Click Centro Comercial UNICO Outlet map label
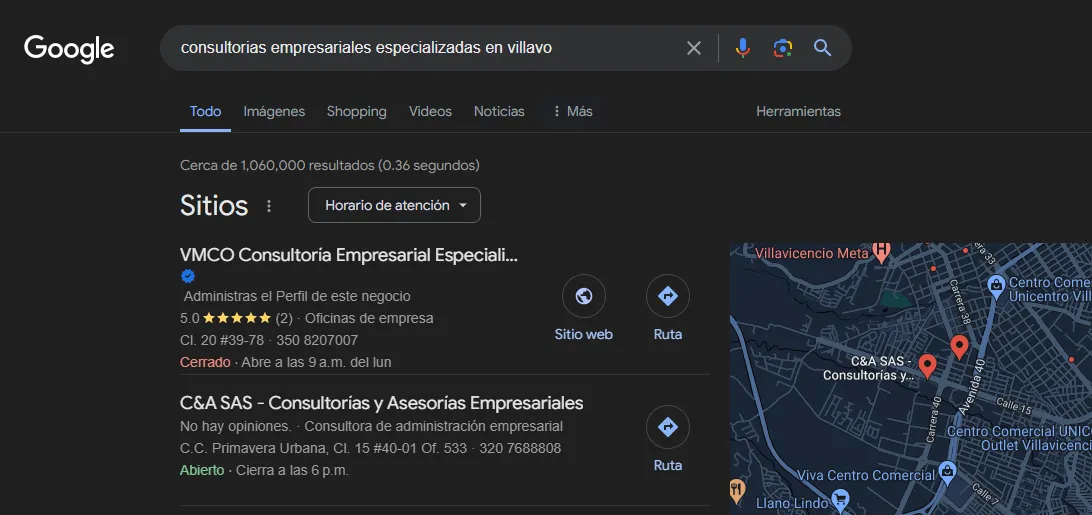 pyautogui.click(x=1019, y=438)
